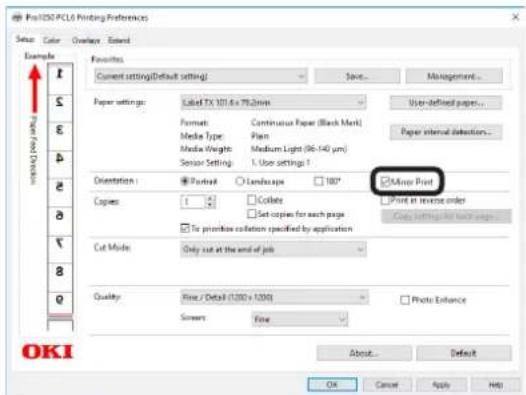Click the mirrored label preview strip
Viewport: 526px width, 395px height.
[x=60, y=196]
